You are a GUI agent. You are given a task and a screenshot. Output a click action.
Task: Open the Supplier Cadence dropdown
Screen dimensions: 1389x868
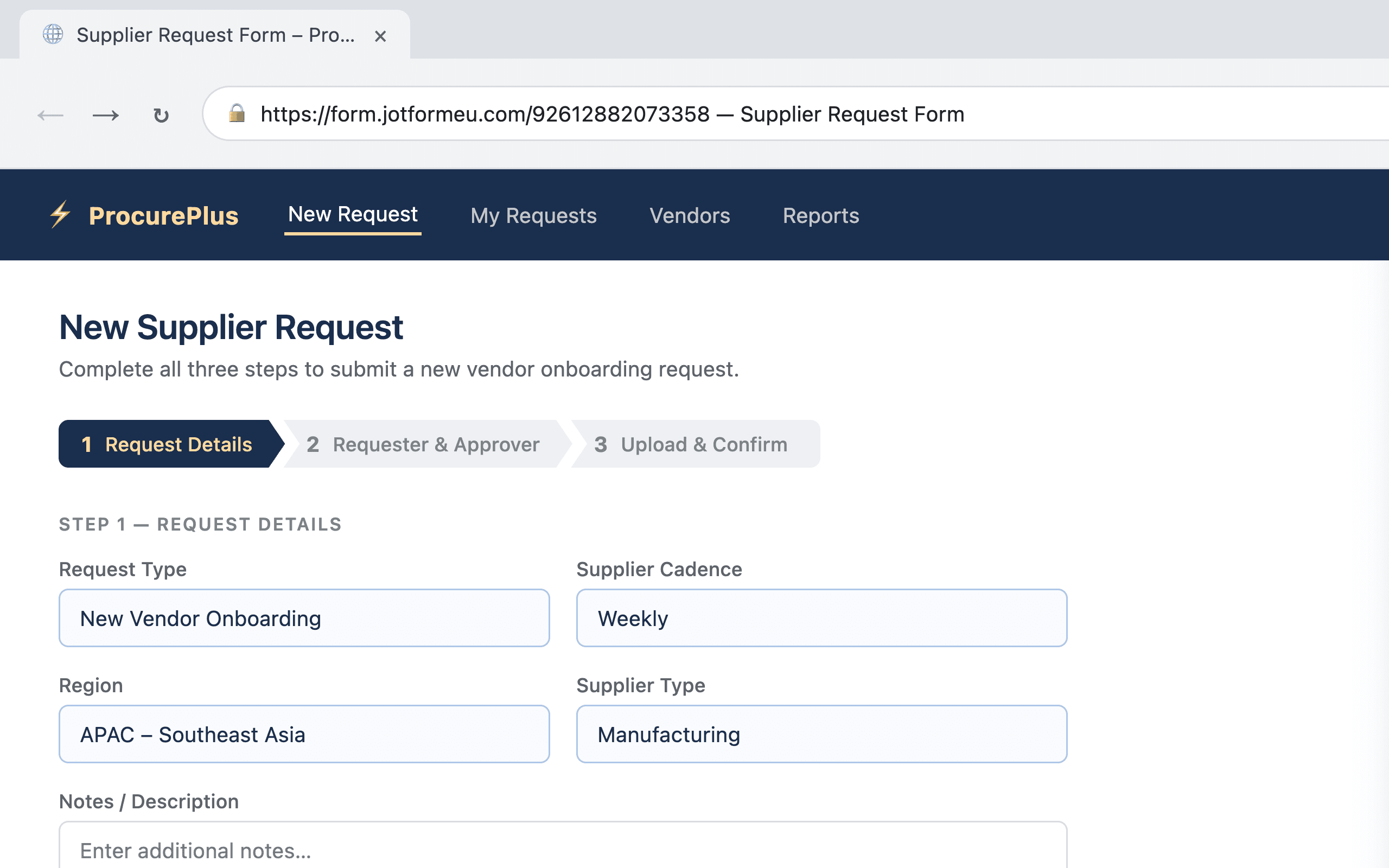click(821, 618)
